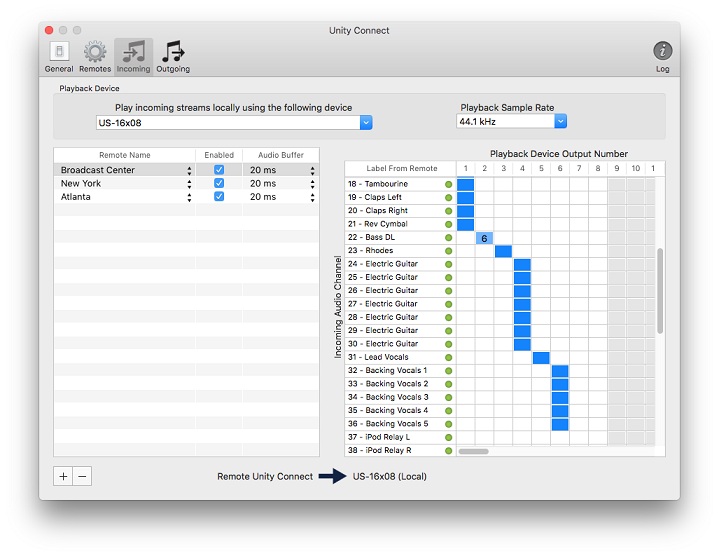Open the Remotes gear icon
The height and width of the screenshot is (556, 719).
click(x=95, y=52)
